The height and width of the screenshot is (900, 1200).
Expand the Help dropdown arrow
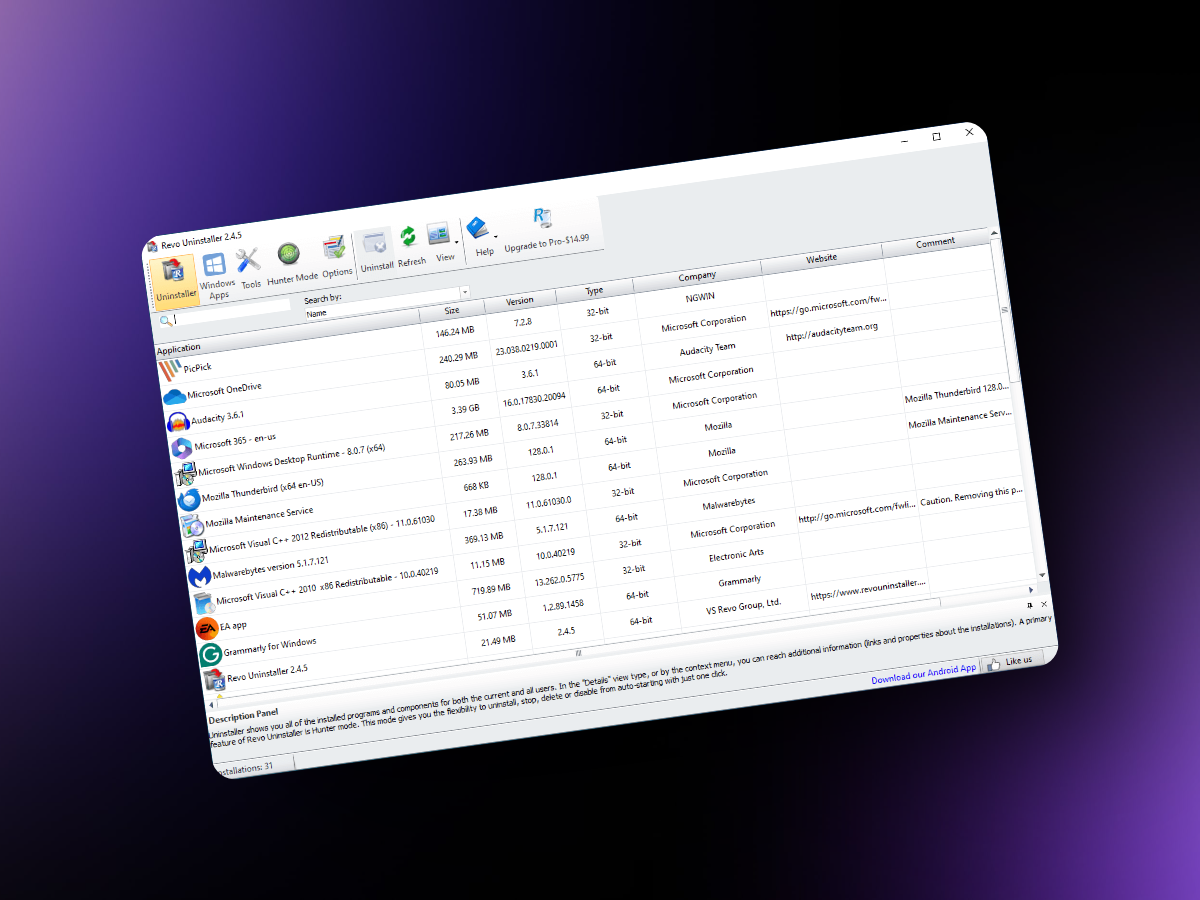tap(495, 236)
